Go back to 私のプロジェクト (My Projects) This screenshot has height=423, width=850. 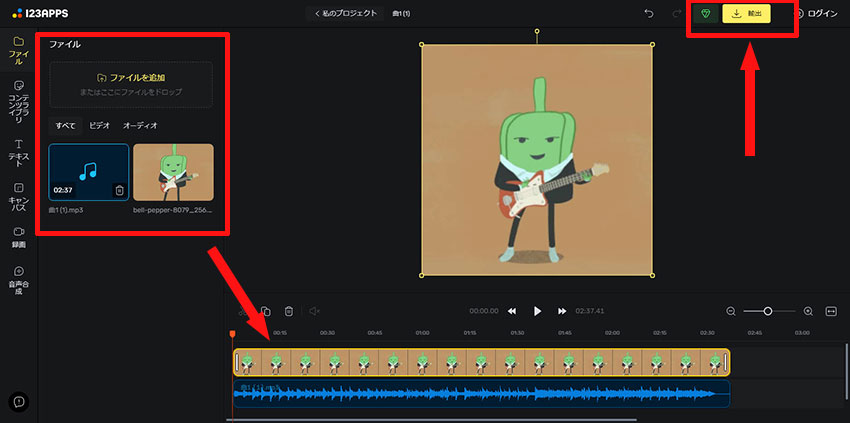tap(345, 13)
